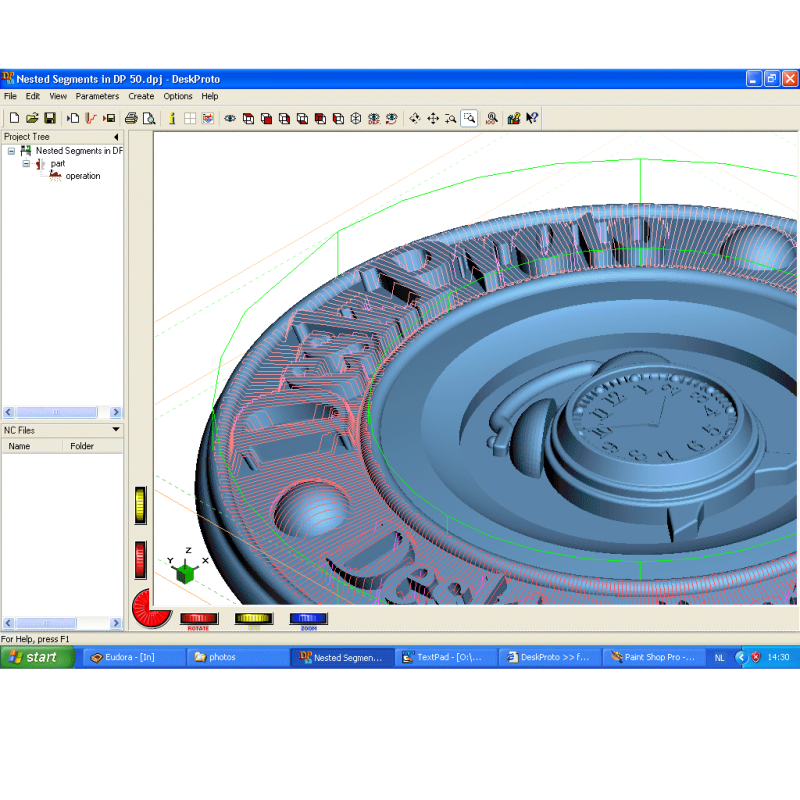Click the Print icon in the toolbar
800x800 pixels.
tap(131, 118)
